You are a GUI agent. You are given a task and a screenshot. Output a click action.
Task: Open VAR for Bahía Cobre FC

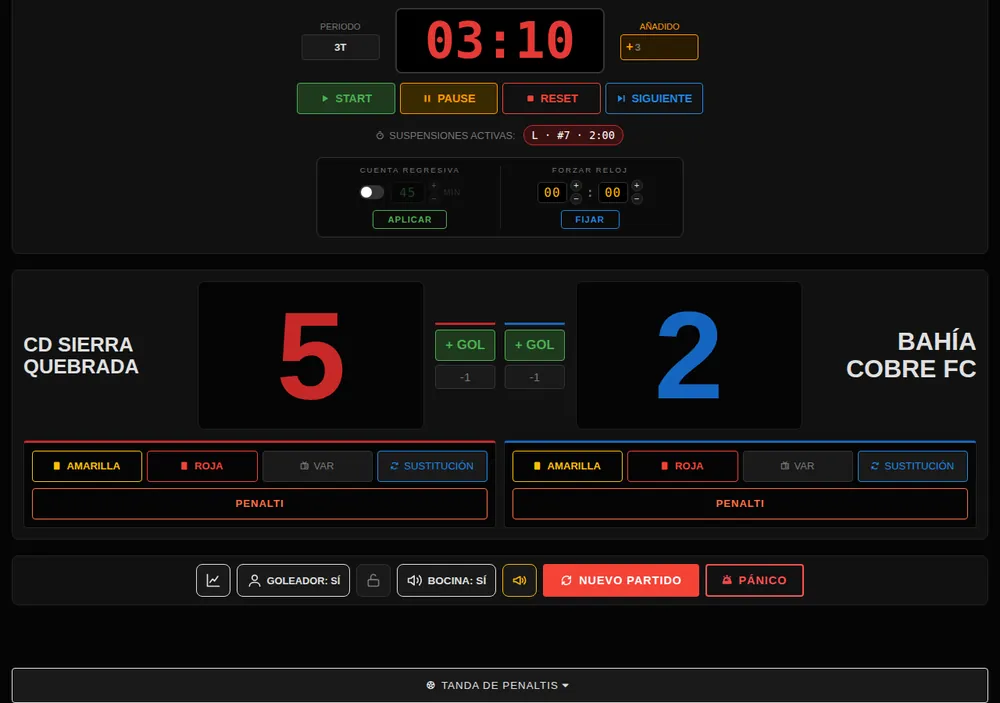click(798, 466)
